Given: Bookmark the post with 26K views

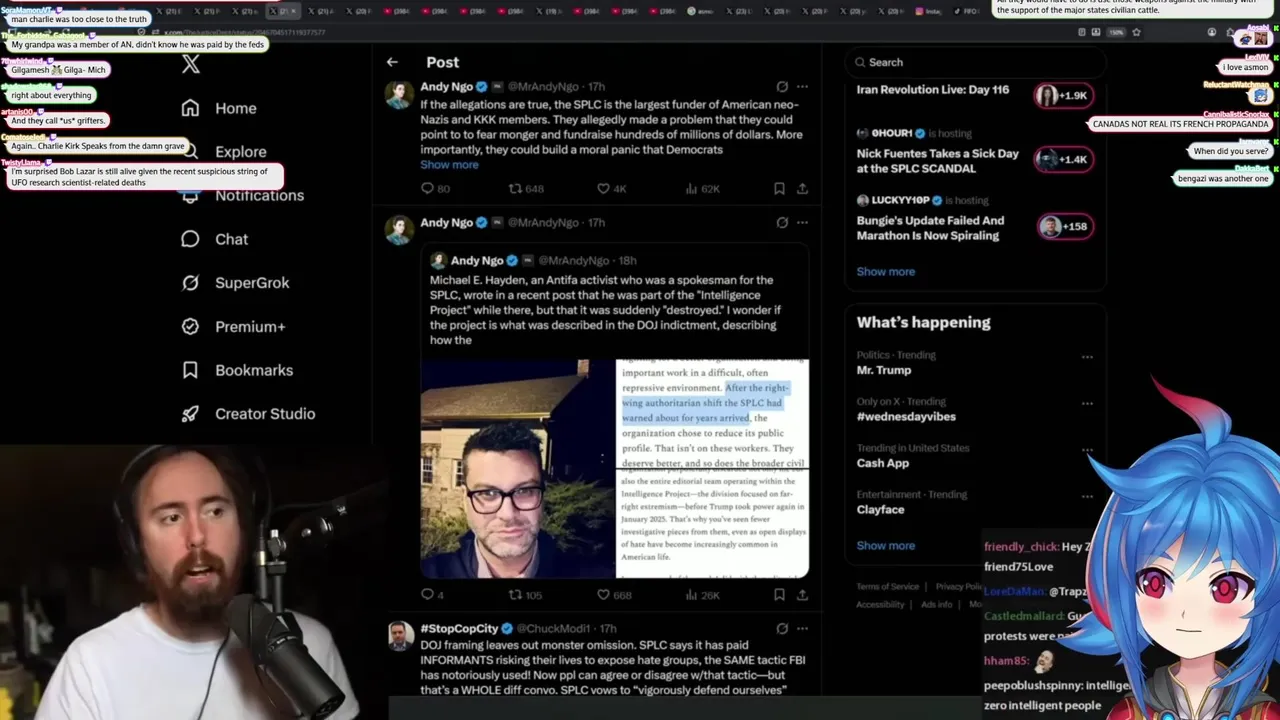Looking at the screenshot, I should (779, 595).
